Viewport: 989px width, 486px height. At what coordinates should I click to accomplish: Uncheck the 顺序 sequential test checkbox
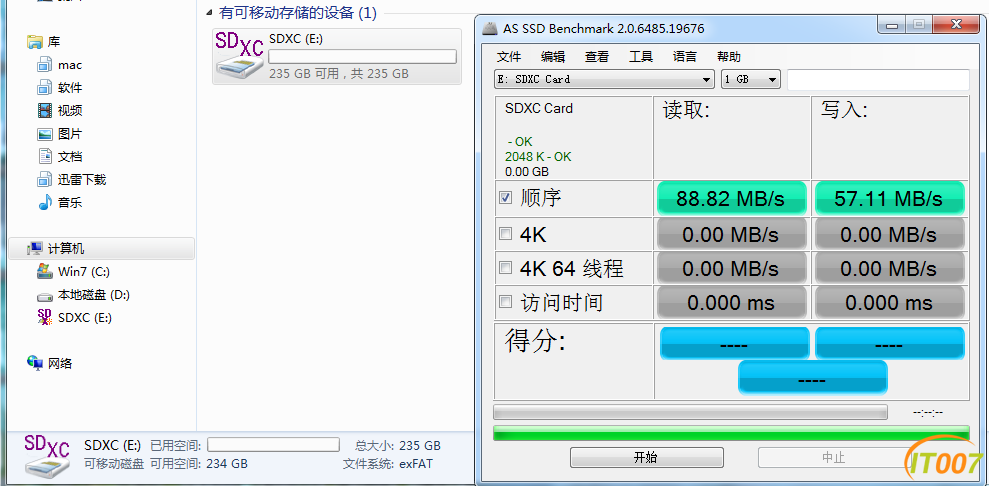click(x=505, y=198)
